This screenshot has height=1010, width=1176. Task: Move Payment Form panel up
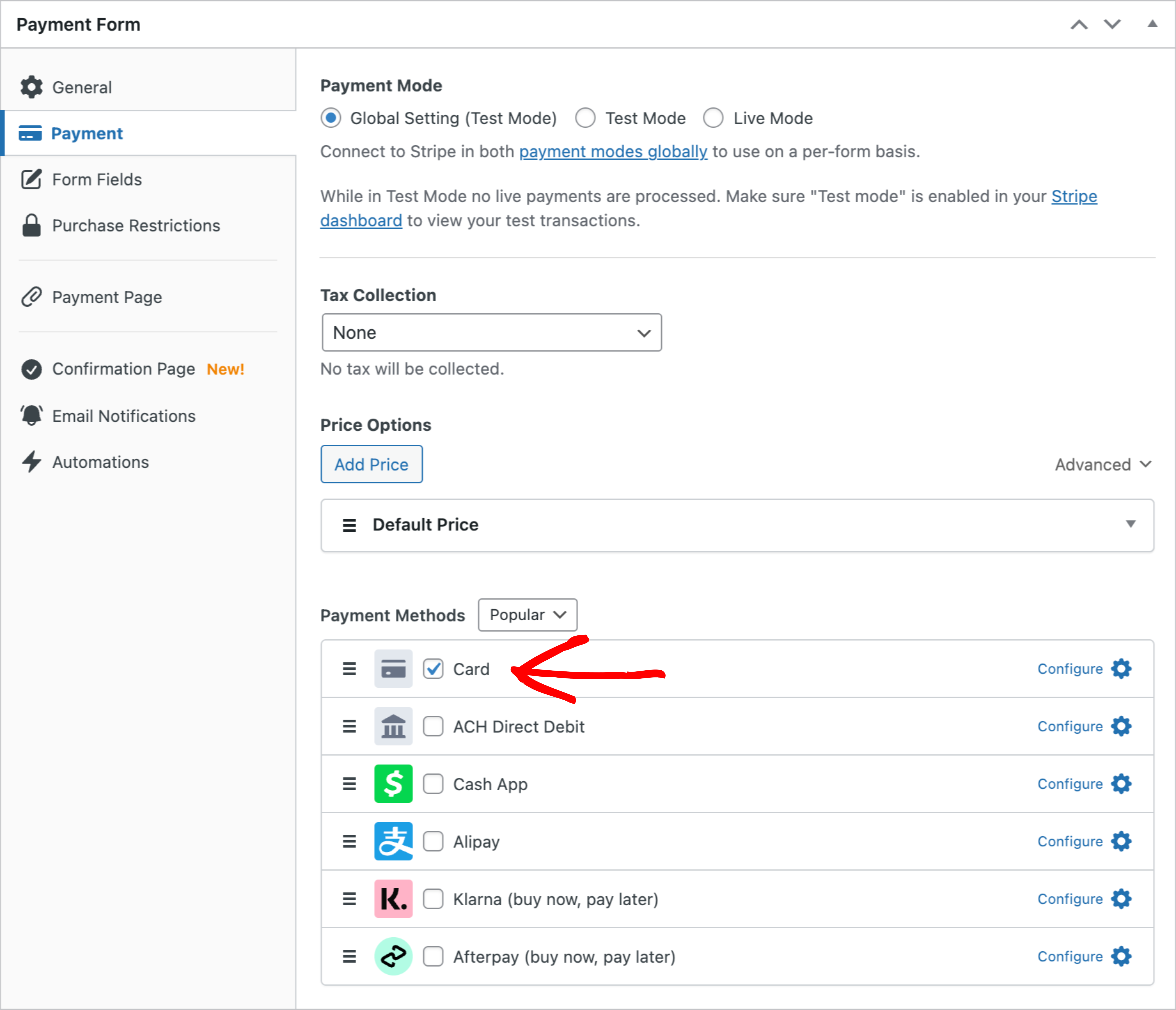[x=1079, y=25]
